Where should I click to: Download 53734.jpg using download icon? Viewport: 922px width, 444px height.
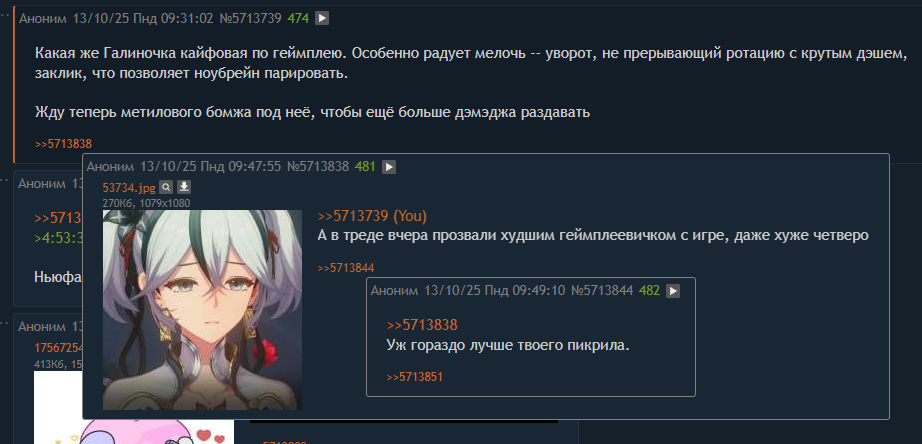point(184,188)
